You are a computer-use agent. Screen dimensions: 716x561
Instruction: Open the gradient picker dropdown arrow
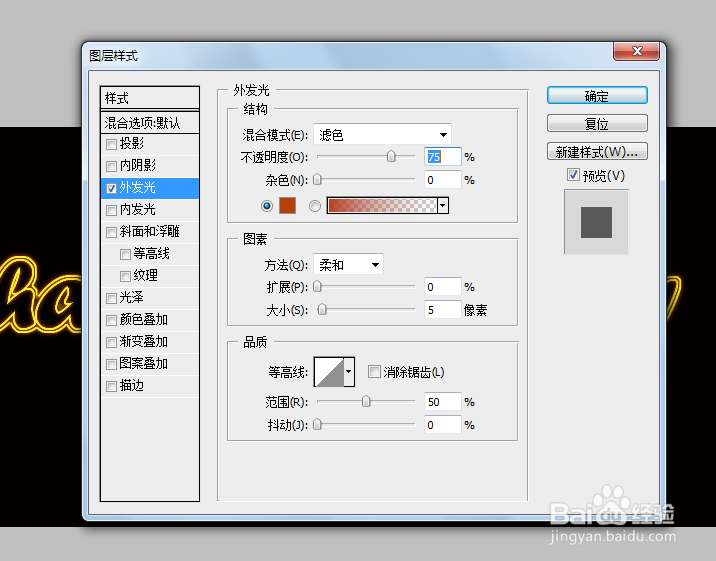(443, 205)
